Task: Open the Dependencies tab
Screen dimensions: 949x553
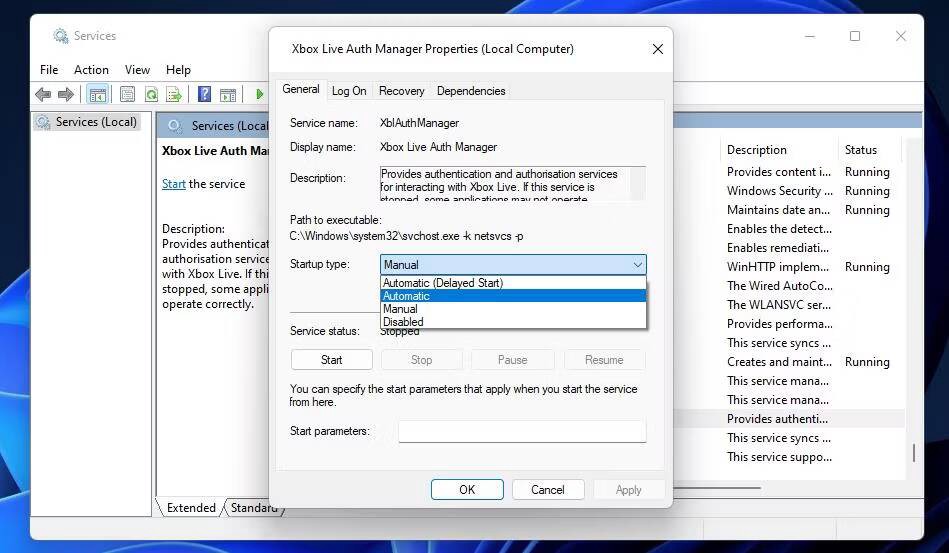Action: click(471, 91)
